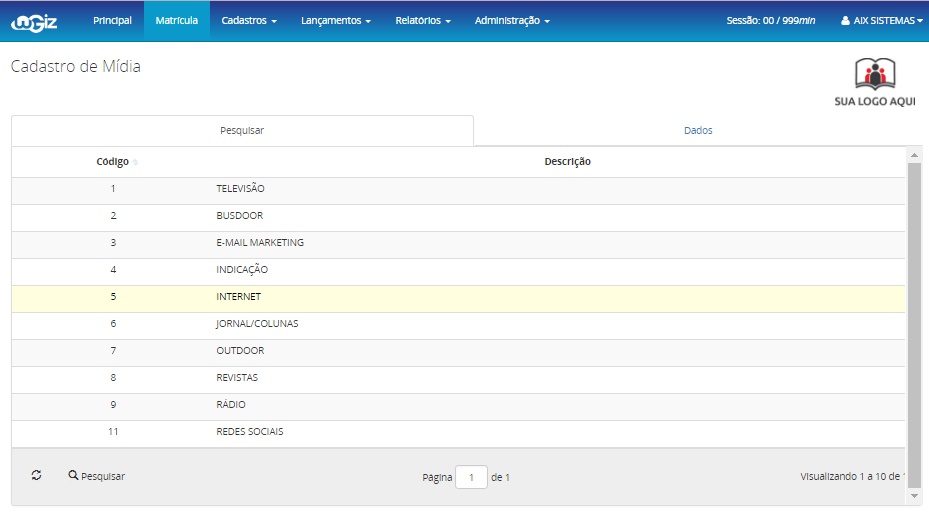
Task: Click the sort arrow beside Código header
Action: coord(136,162)
